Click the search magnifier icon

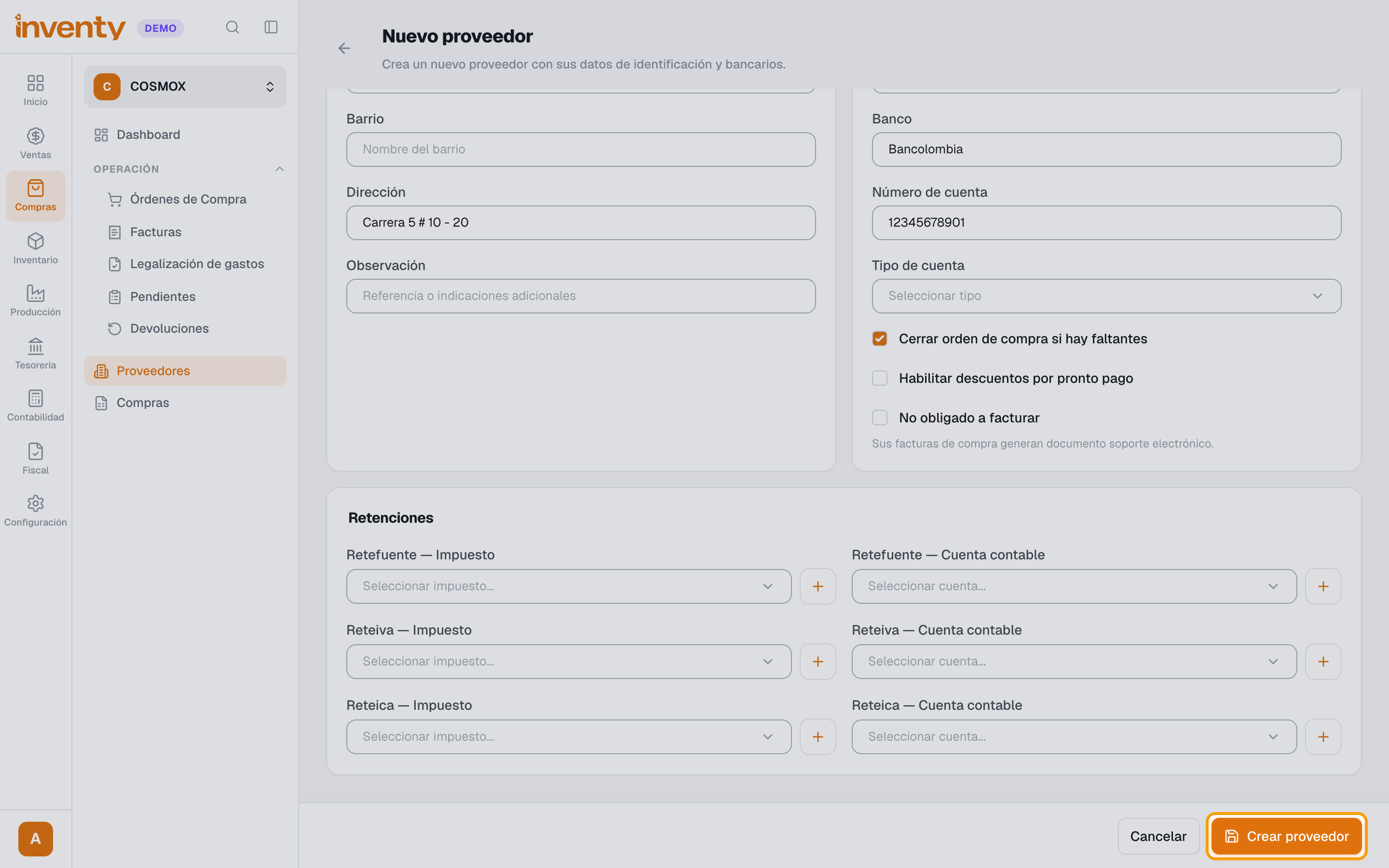pos(232,27)
